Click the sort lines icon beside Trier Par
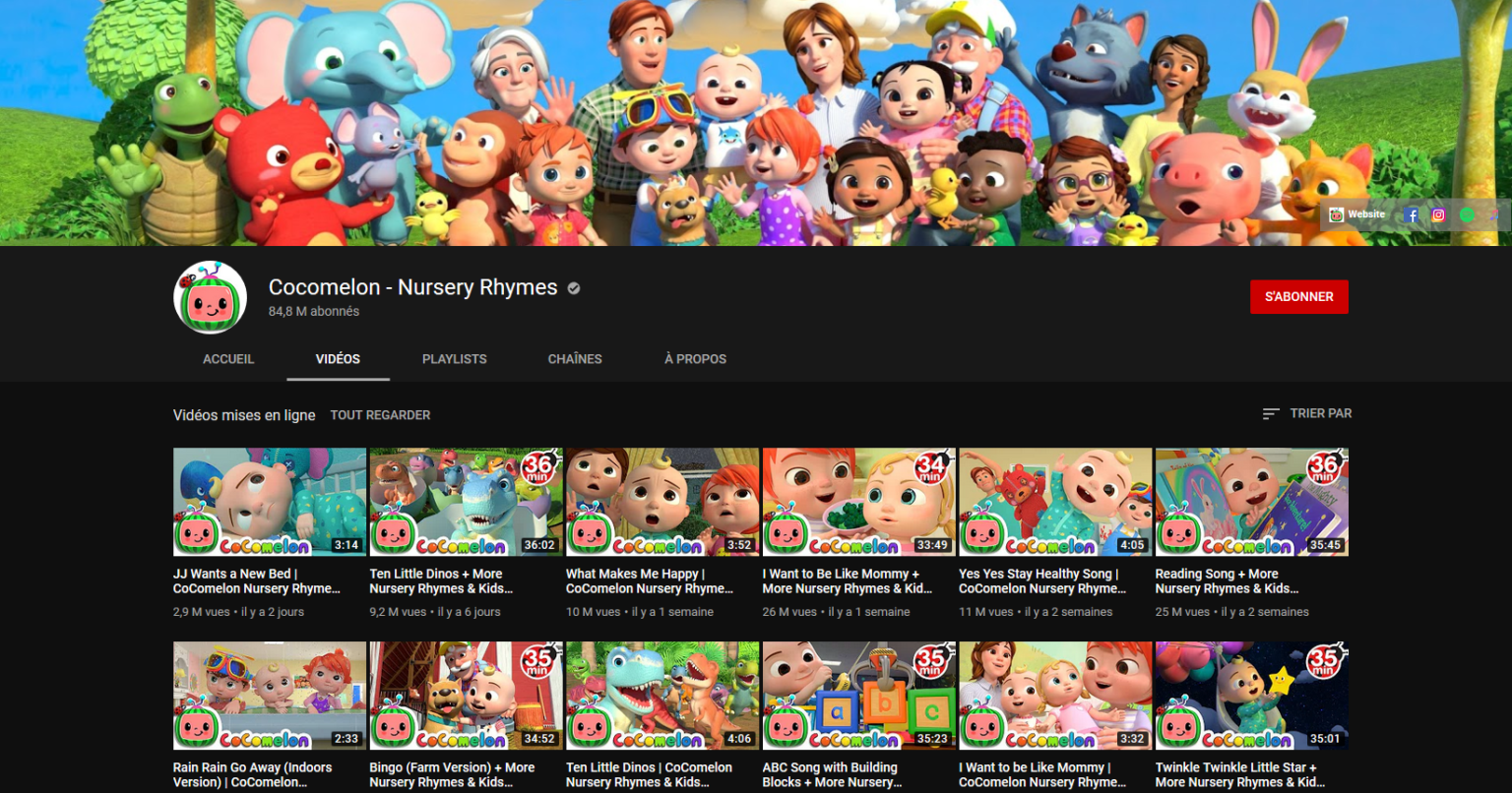This screenshot has width=1512, height=793. pyautogui.click(x=1271, y=414)
